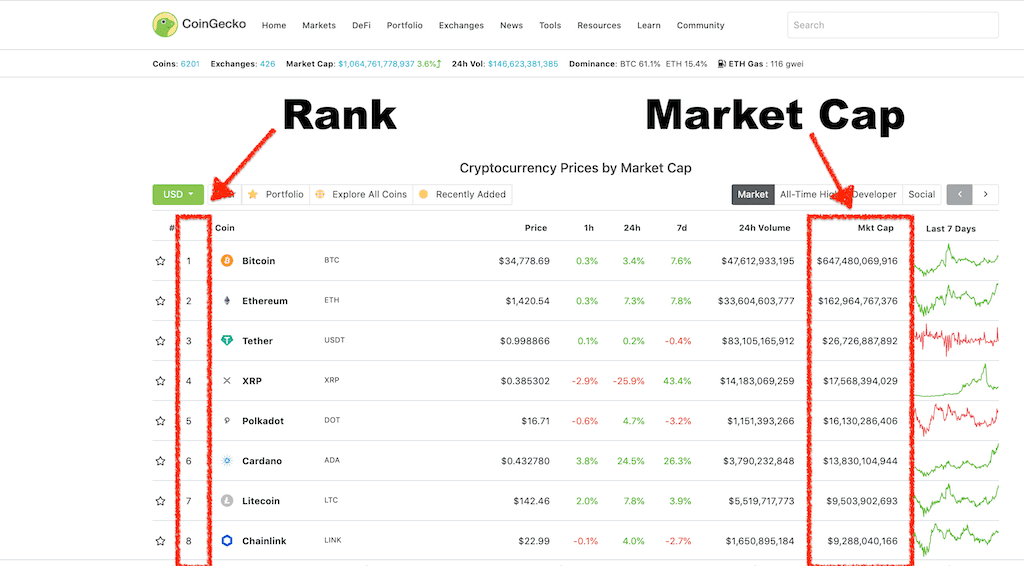The image size is (1024, 566).
Task: Favorite XRP with its star icon
Action: 160,381
